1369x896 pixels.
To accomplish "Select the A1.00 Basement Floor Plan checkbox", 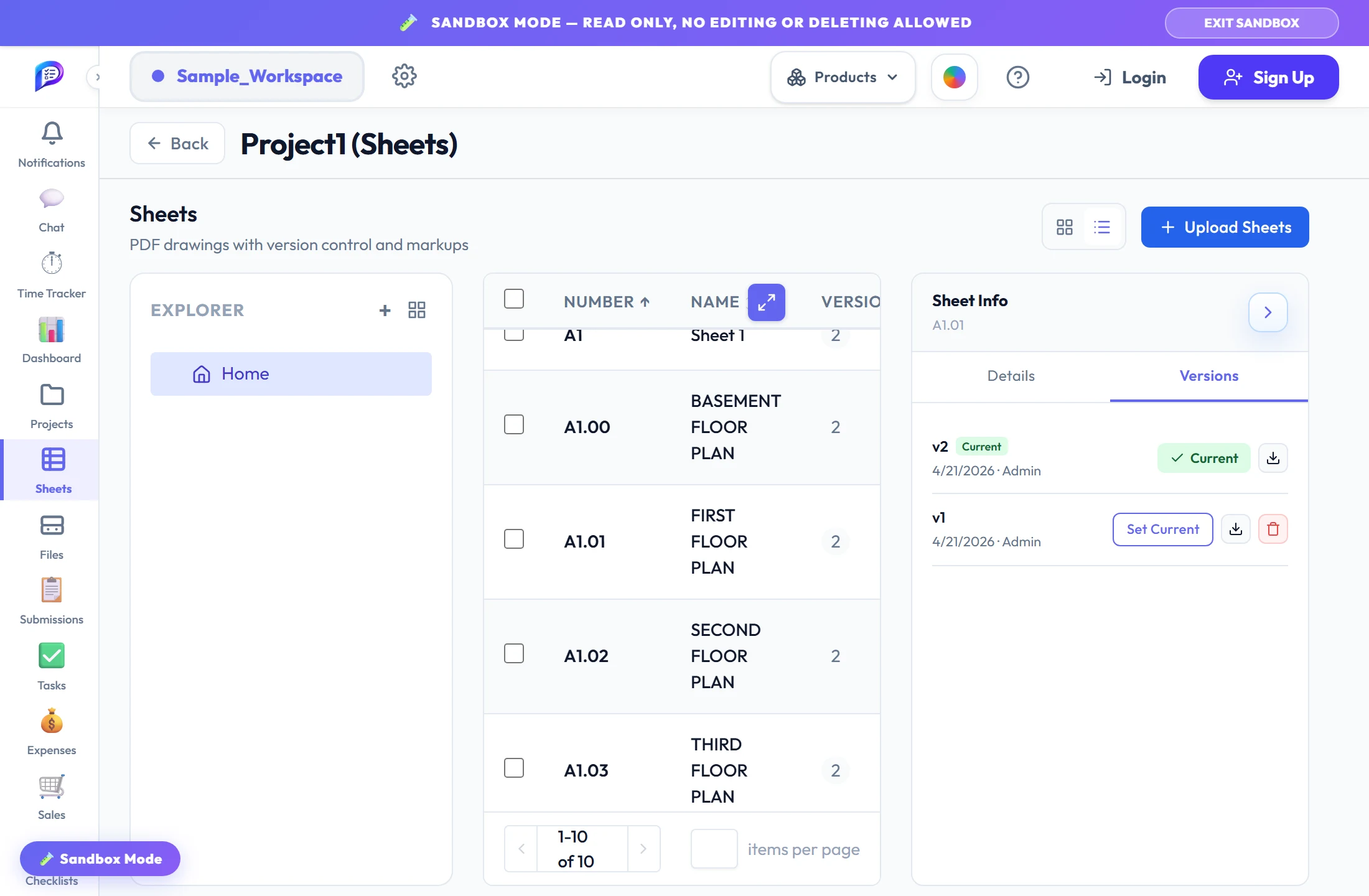I will pyautogui.click(x=514, y=424).
